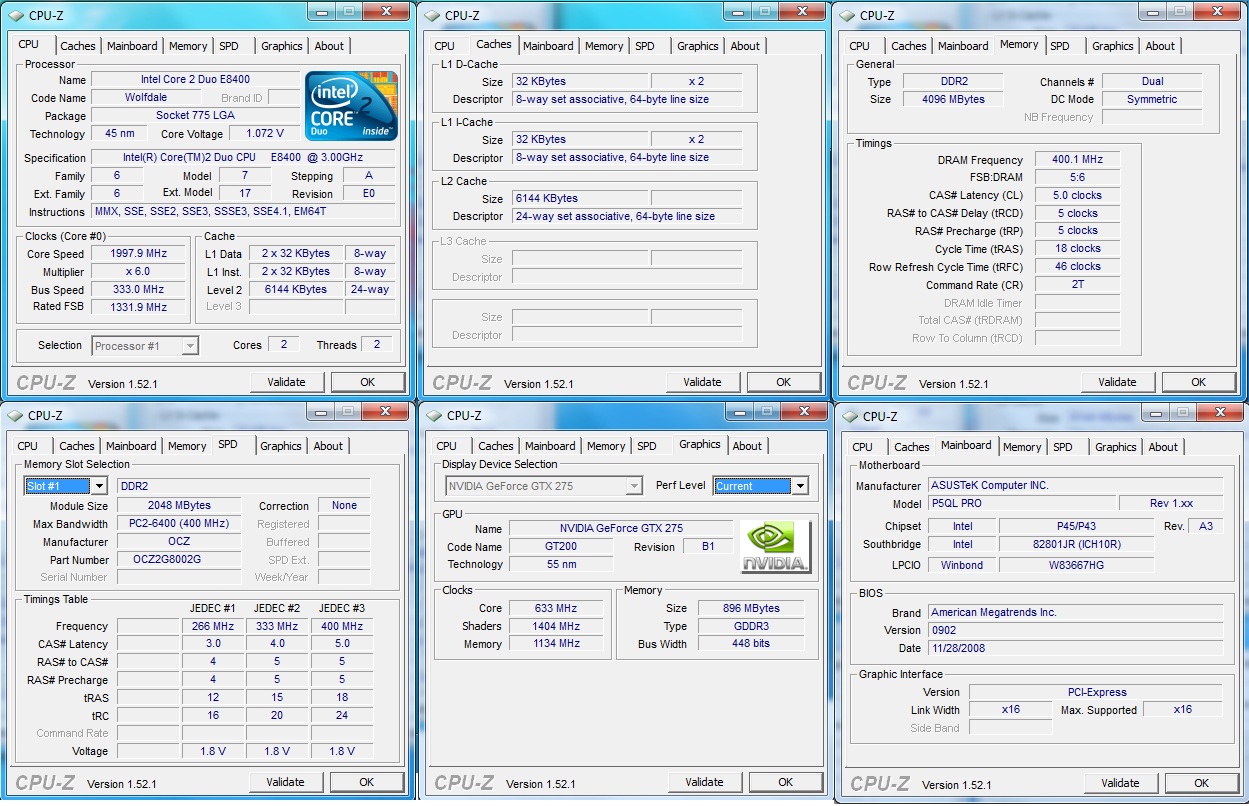Select the BIOS Brand American Megatrends Inc.

(x=1075, y=612)
